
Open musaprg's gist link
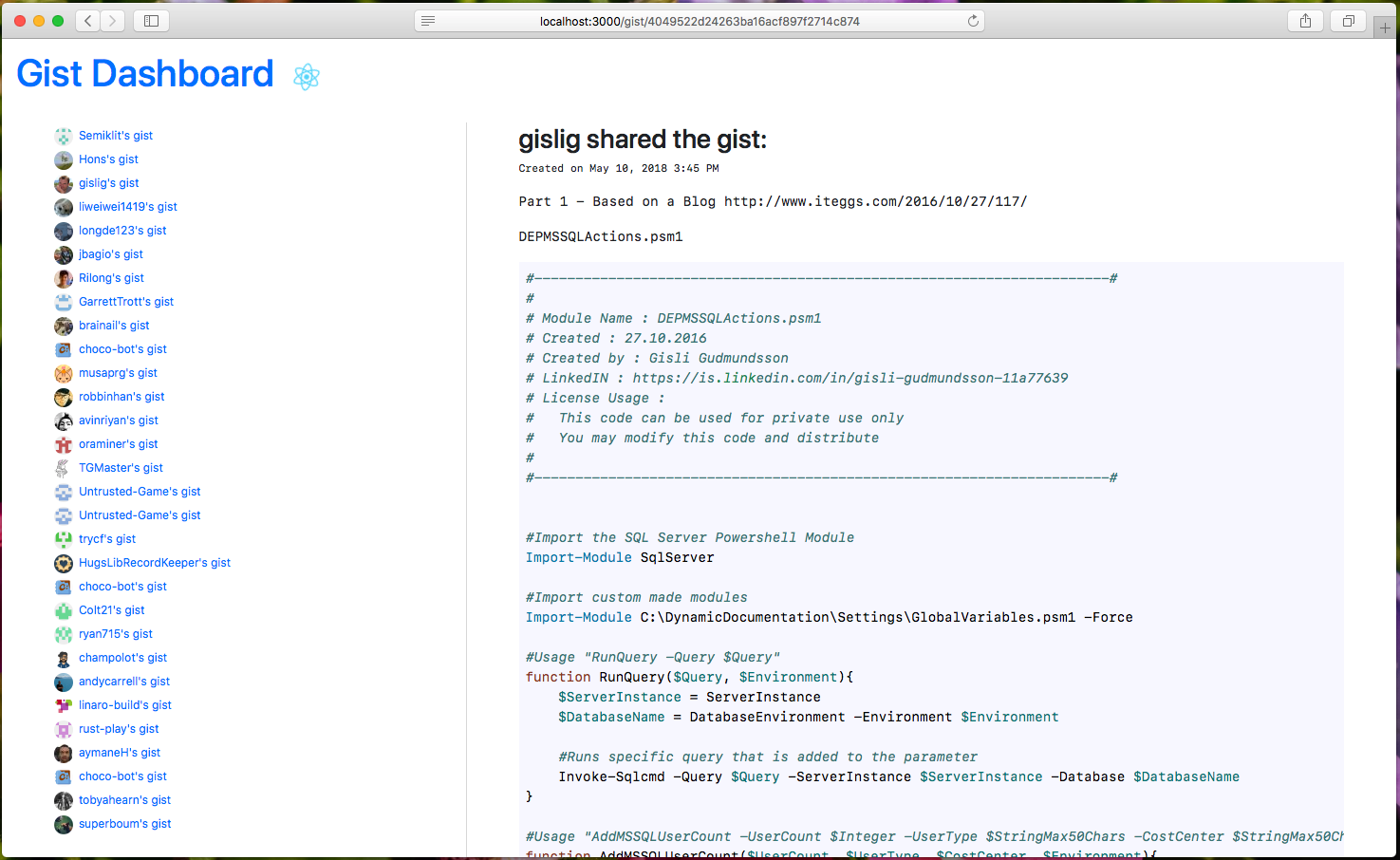point(118,372)
